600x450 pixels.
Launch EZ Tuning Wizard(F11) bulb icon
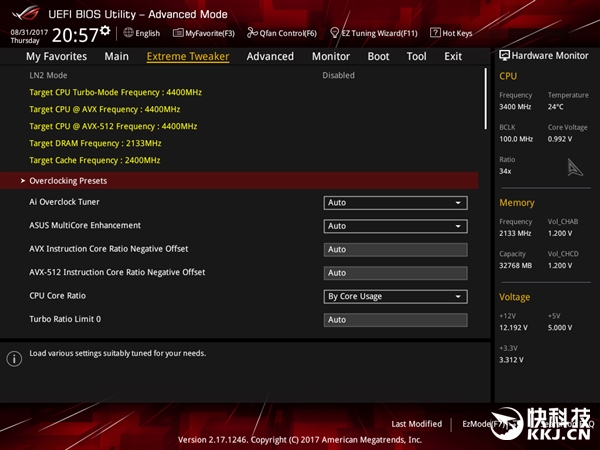tap(334, 33)
